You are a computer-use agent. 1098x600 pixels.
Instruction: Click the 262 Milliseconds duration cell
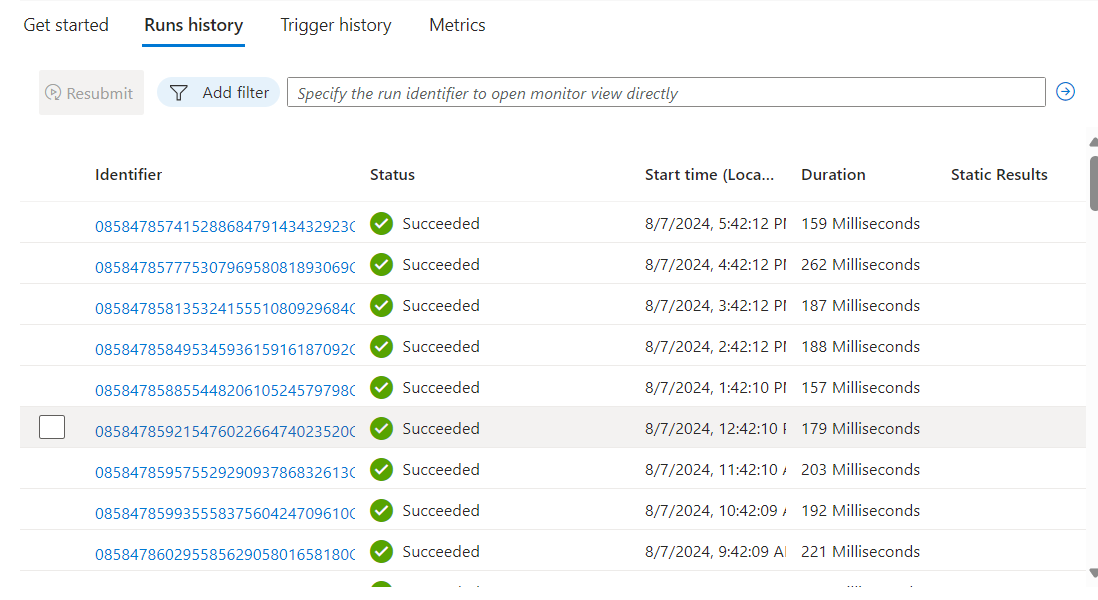(861, 265)
